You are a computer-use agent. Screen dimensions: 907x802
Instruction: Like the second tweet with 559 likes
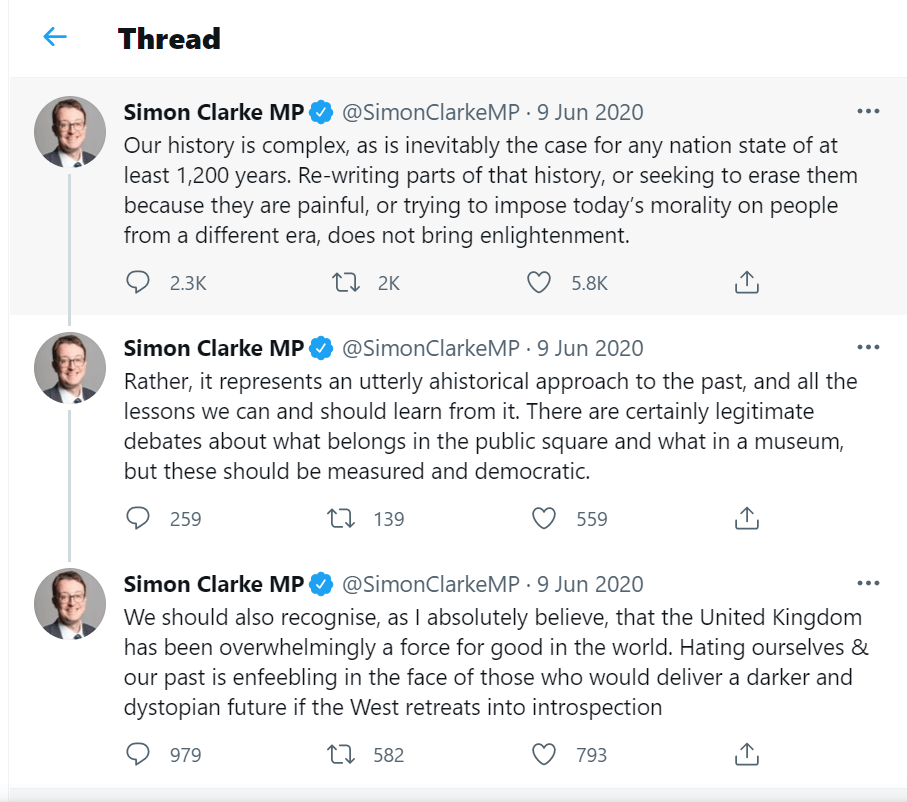coord(543,519)
